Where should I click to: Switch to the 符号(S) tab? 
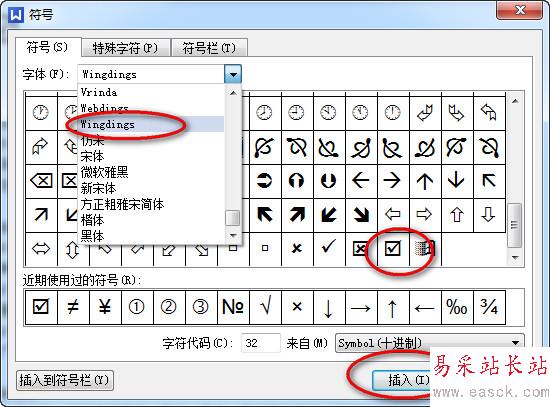click(x=48, y=47)
